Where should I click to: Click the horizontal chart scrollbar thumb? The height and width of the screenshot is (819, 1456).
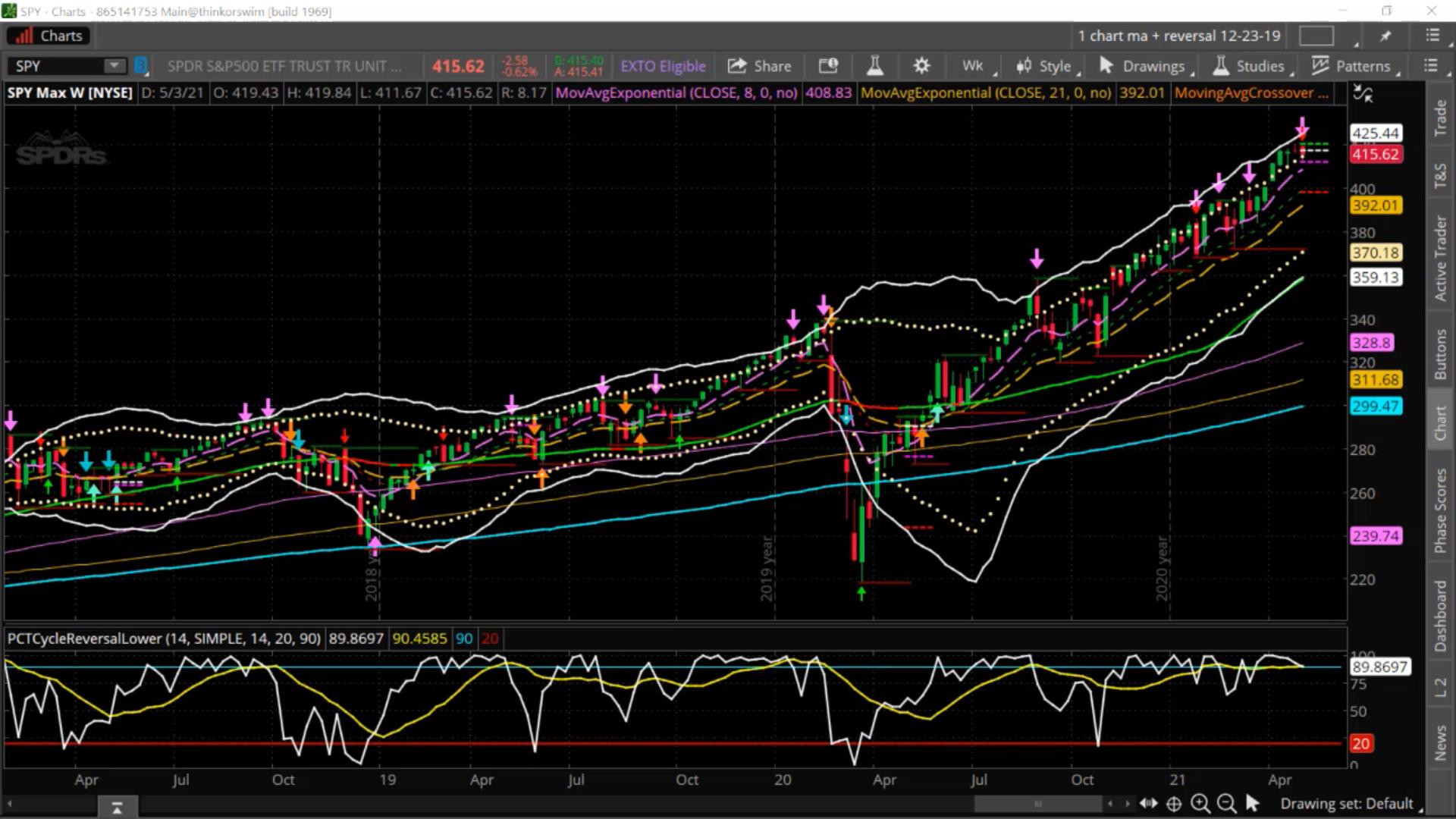pos(1037,803)
